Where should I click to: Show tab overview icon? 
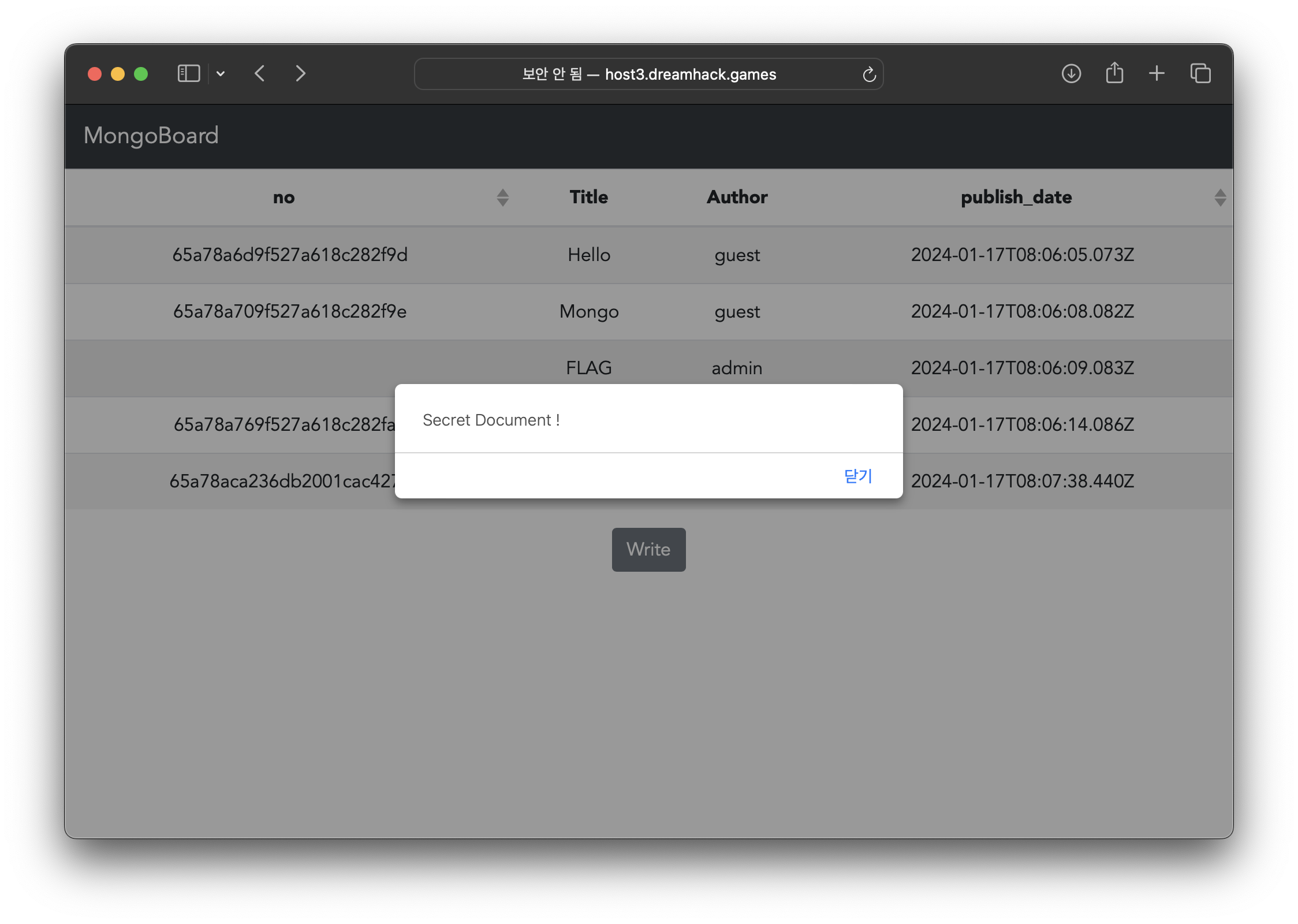[1200, 74]
